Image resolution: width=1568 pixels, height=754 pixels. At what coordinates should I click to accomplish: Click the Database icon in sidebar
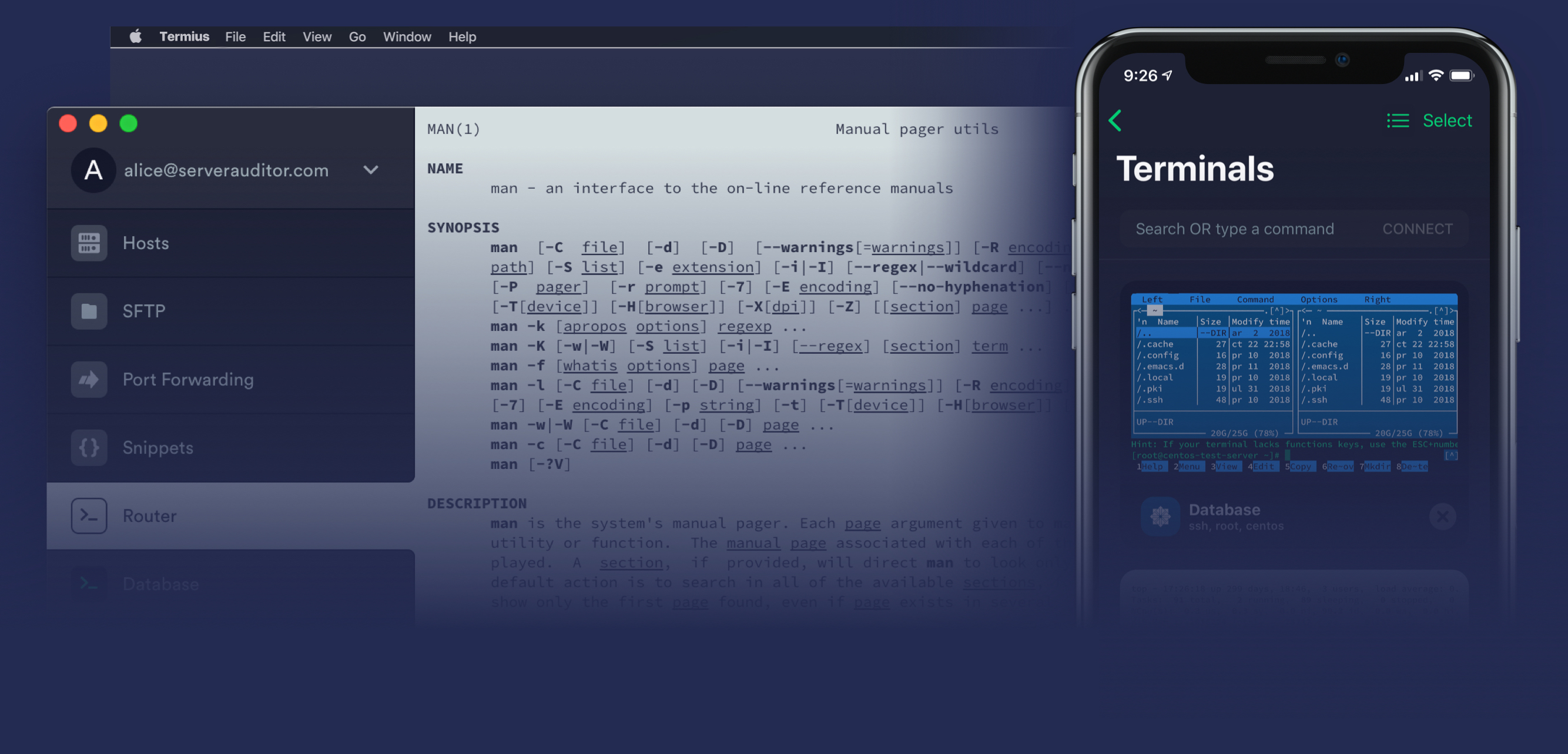tap(88, 583)
